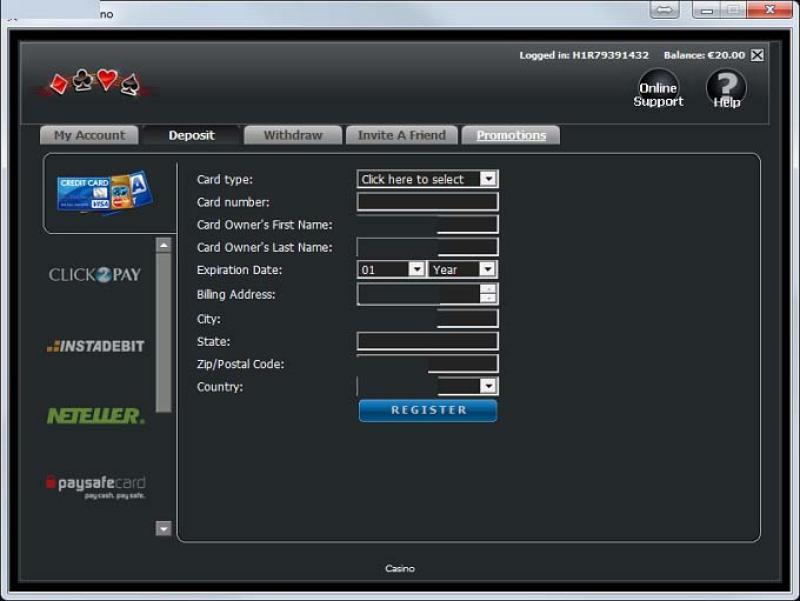Go to Invite A Friend tab
800x601 pixels.
(x=401, y=135)
